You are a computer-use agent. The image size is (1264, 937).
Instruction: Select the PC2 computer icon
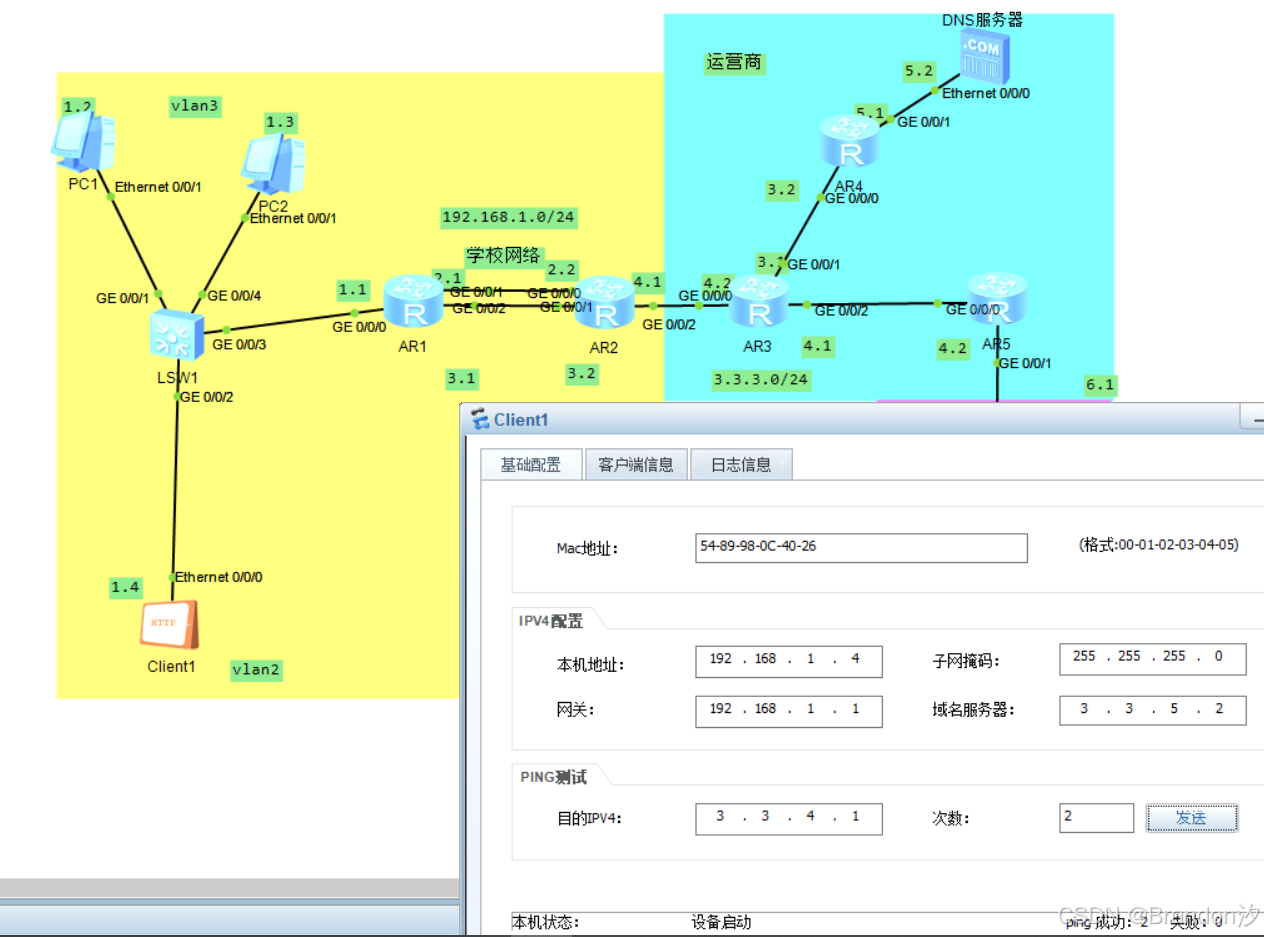coord(273,166)
